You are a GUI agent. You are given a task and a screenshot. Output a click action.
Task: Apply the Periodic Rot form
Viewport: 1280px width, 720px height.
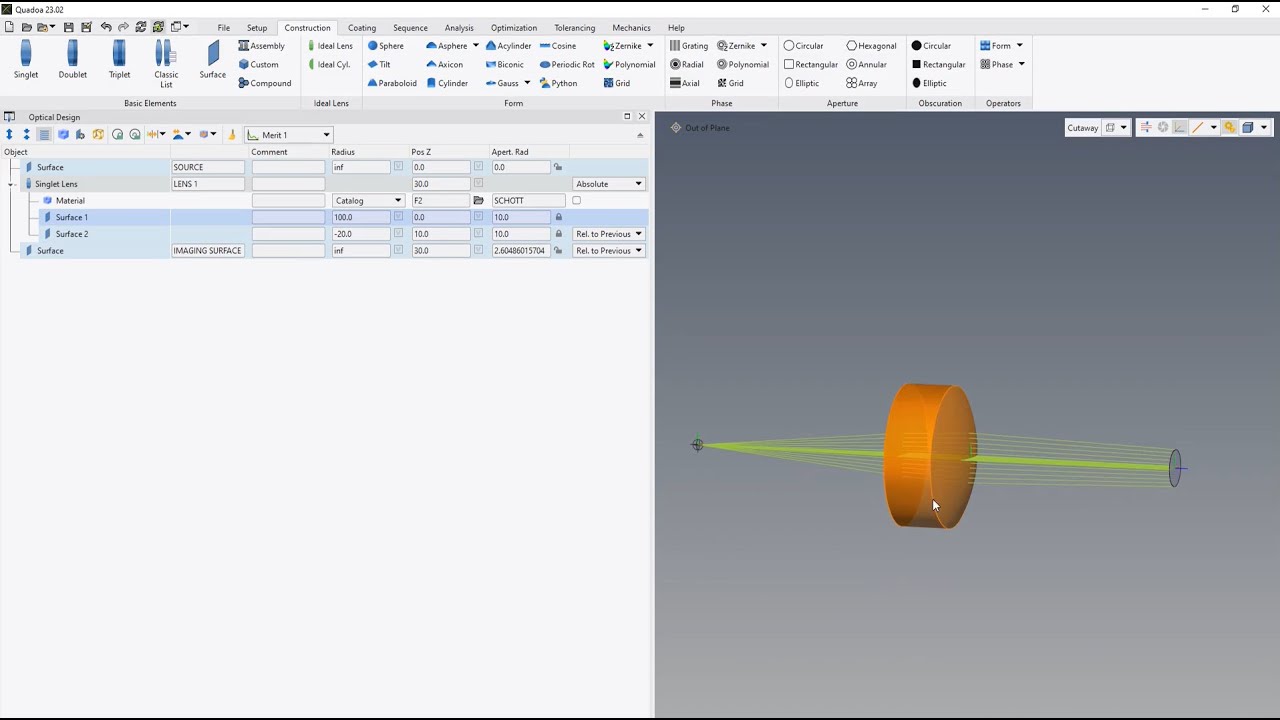pos(567,65)
